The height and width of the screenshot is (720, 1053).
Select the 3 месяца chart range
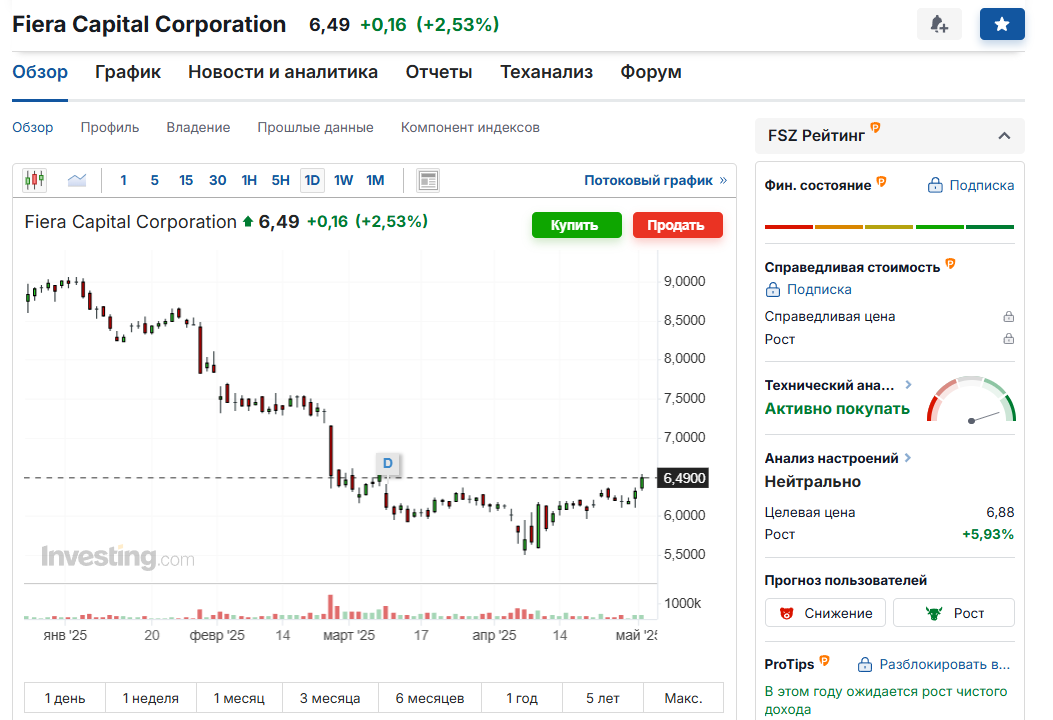pos(330,698)
